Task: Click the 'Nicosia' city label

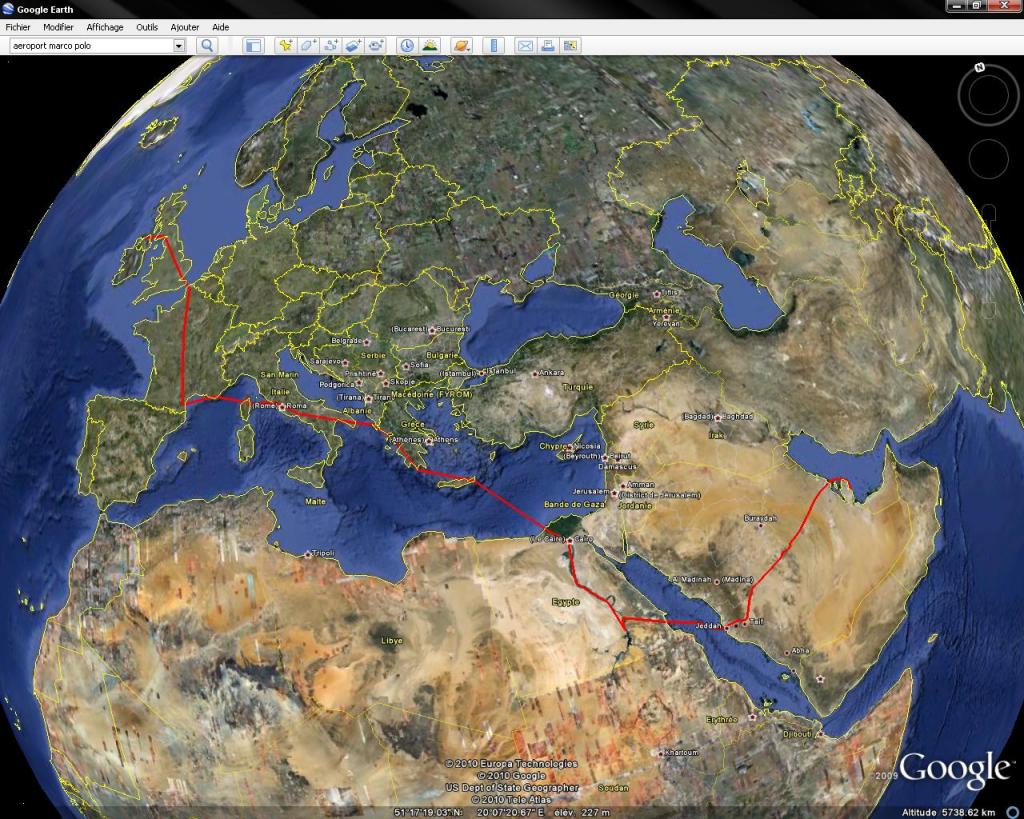Action: pos(588,446)
